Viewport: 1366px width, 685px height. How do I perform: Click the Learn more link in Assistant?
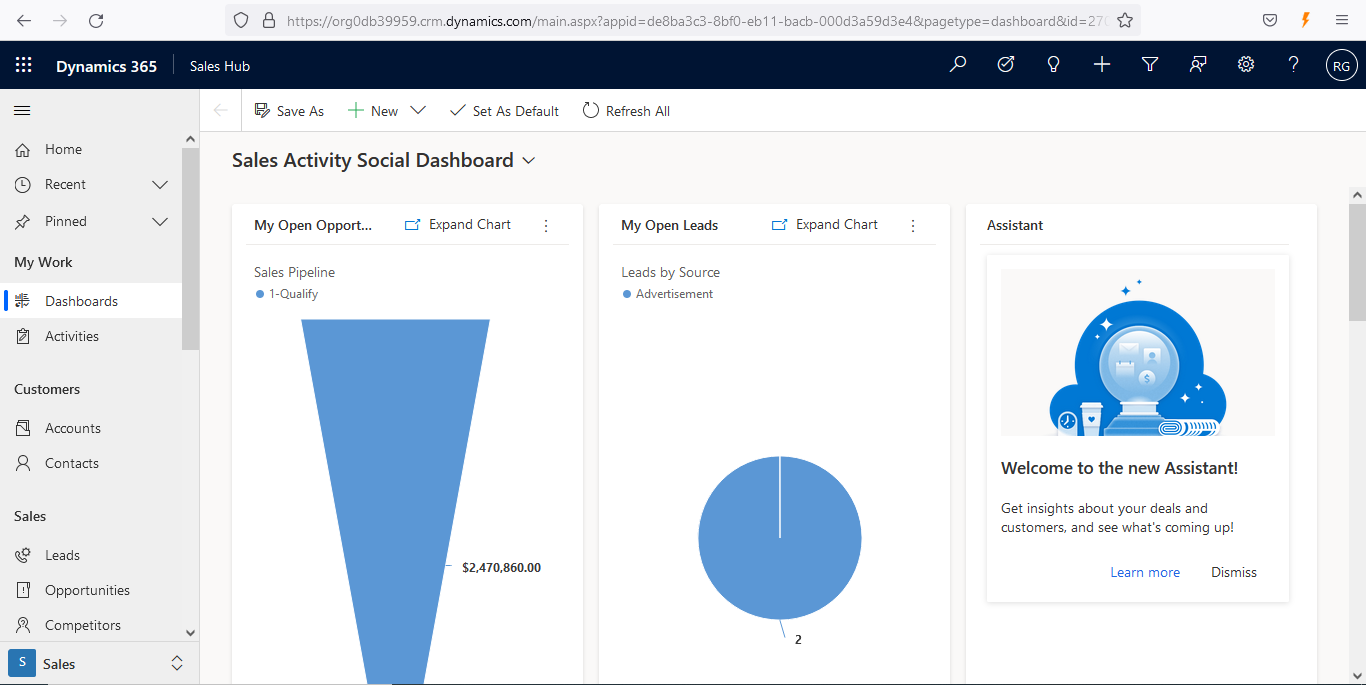(x=1145, y=571)
